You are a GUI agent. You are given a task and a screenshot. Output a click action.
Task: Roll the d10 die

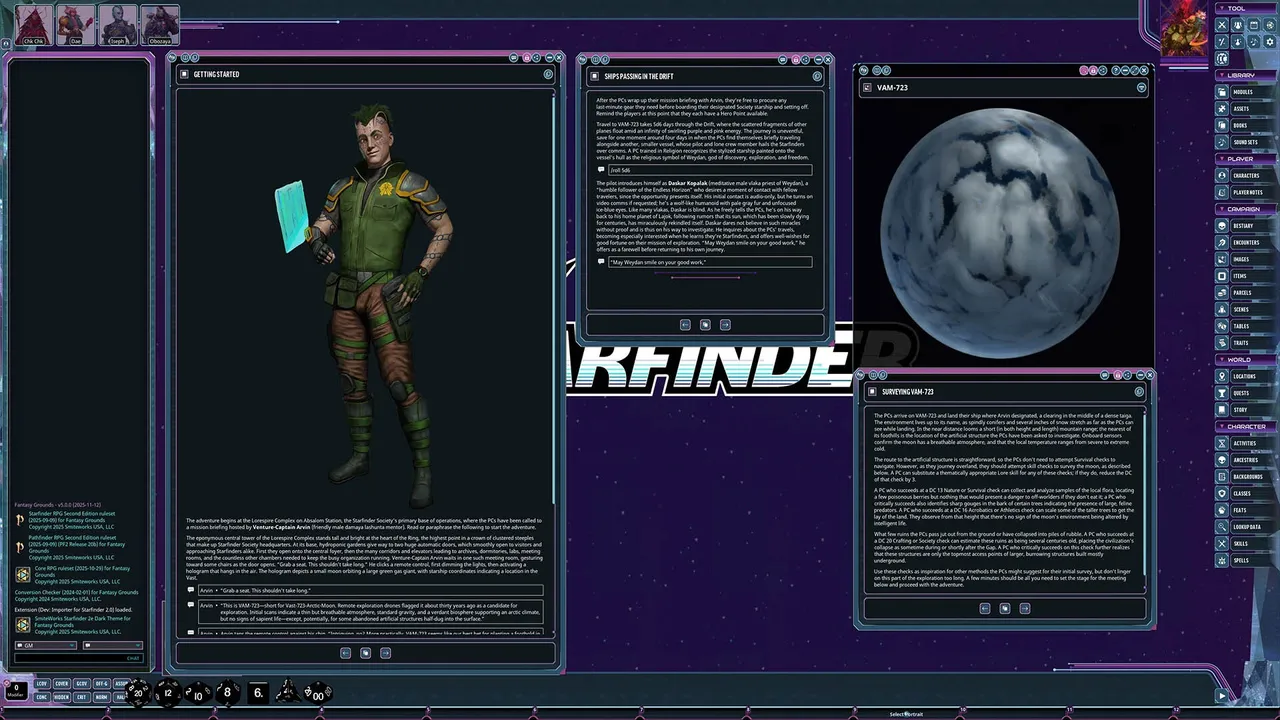click(198, 693)
